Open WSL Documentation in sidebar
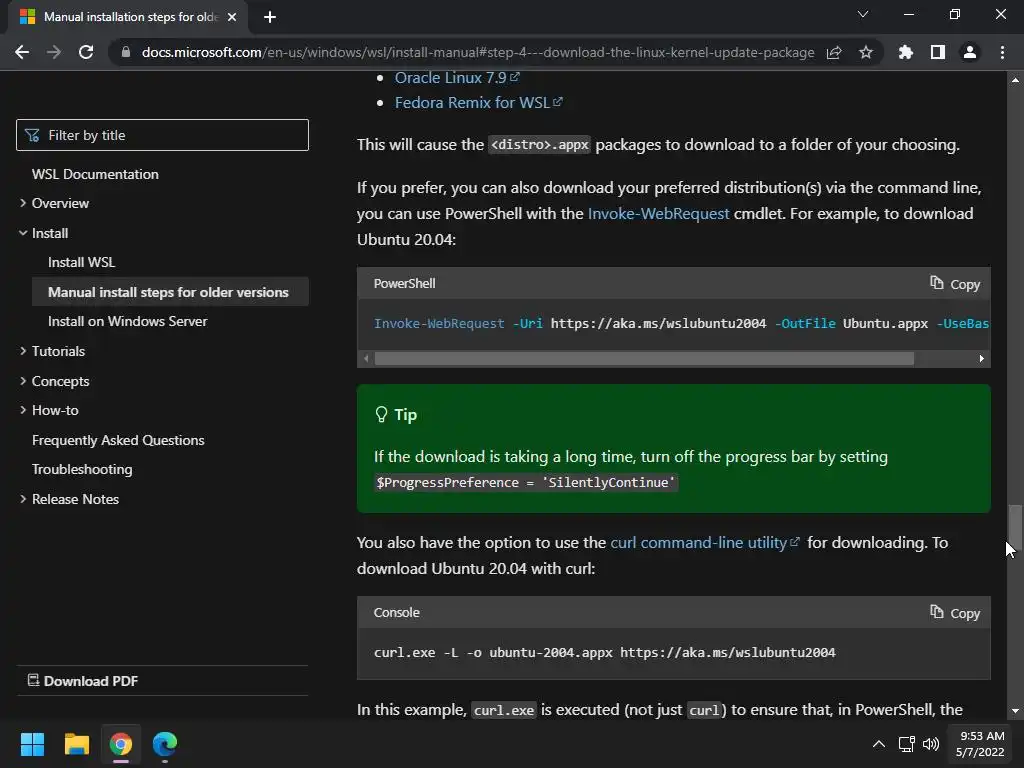 point(95,174)
